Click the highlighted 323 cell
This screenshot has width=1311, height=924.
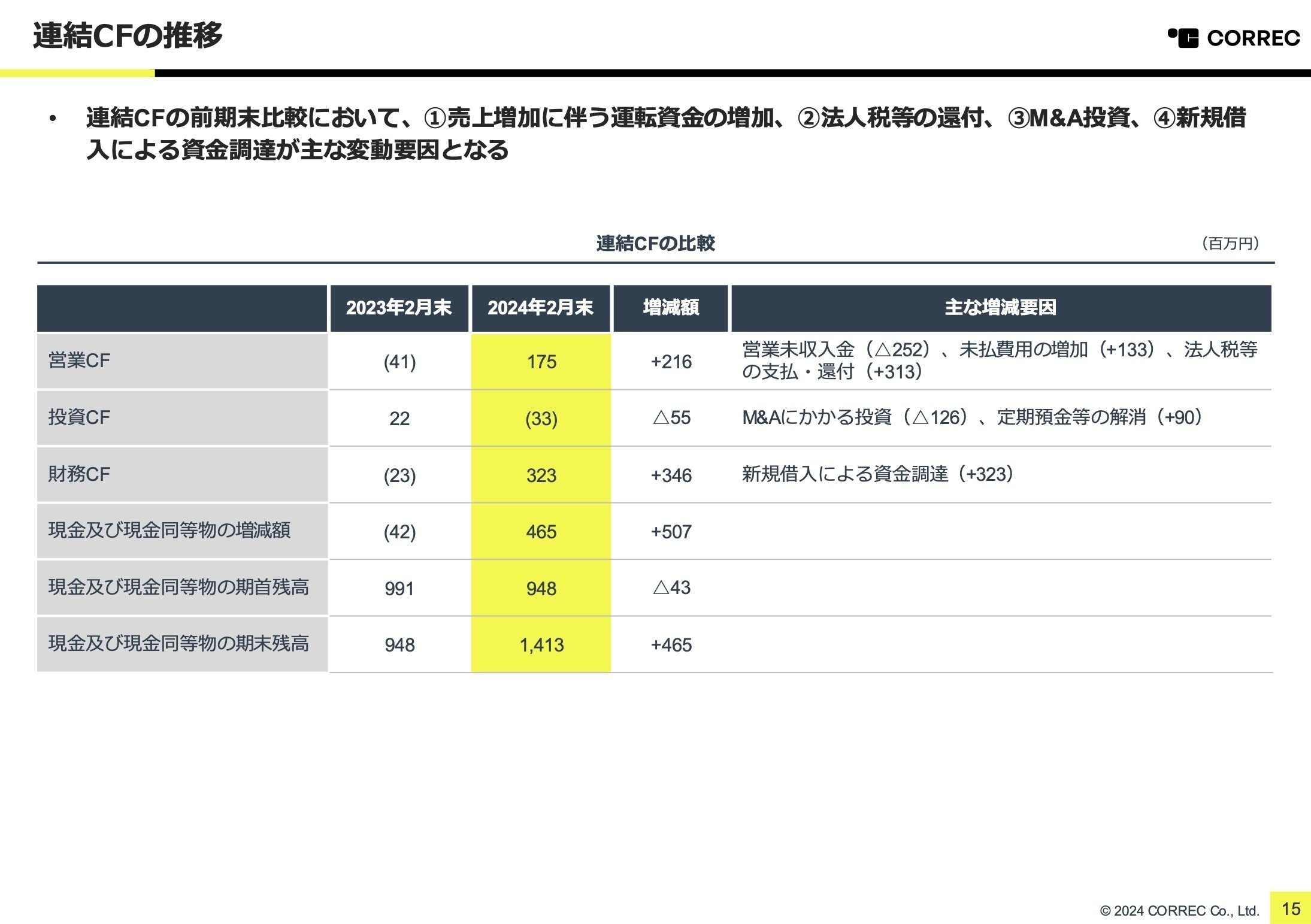(541, 475)
